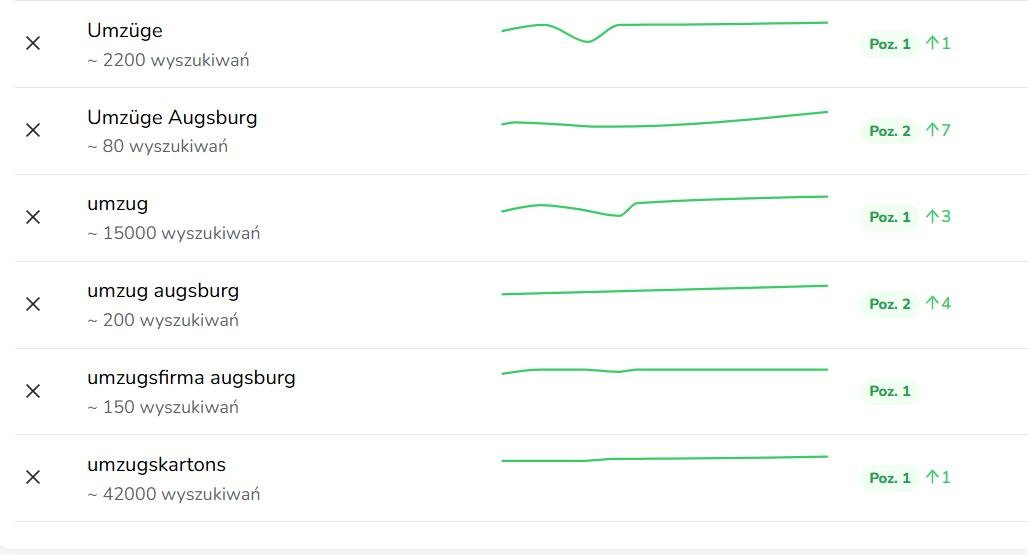
Task: Click the Poz. 2 badge for Umzüge Augsburg
Action: coord(890,131)
